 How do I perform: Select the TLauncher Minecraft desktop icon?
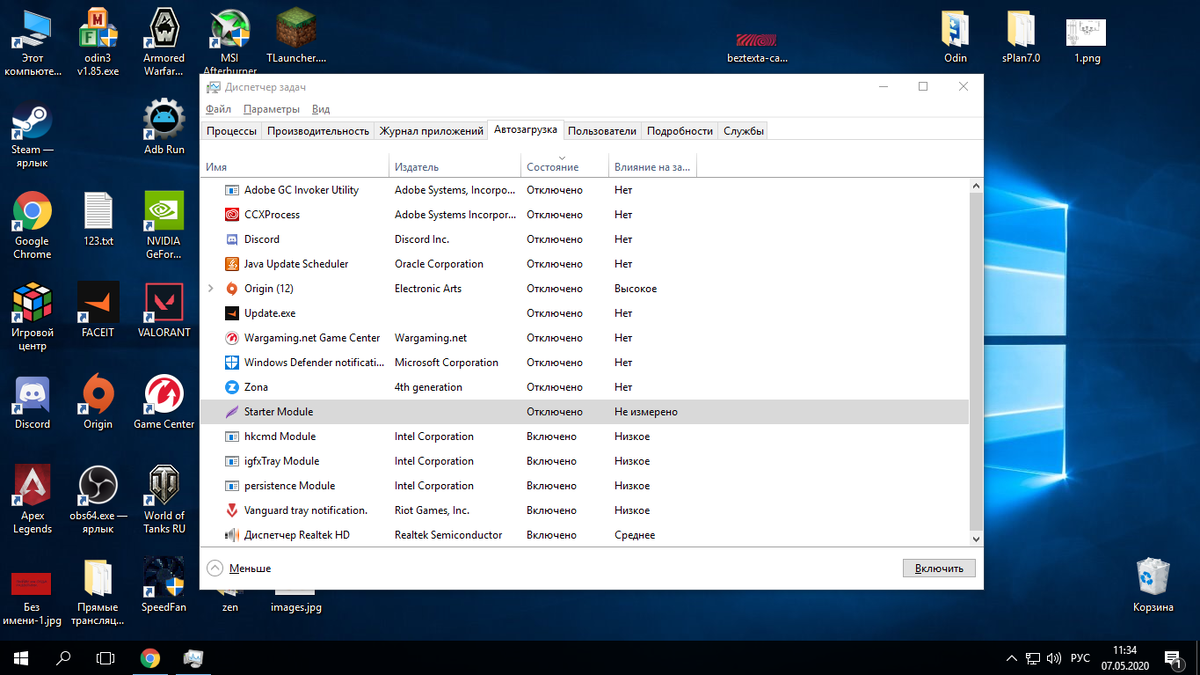296,36
